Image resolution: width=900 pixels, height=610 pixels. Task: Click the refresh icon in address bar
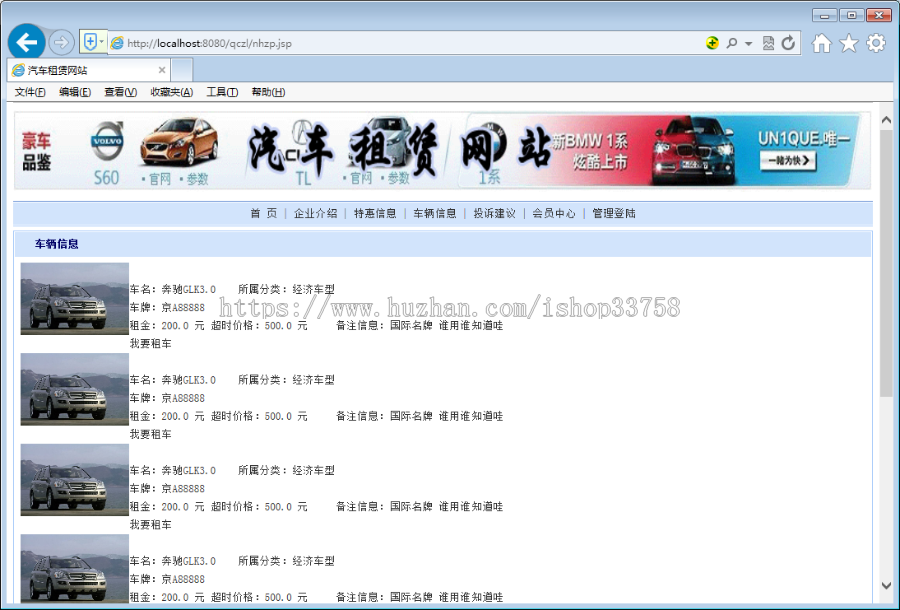(789, 43)
